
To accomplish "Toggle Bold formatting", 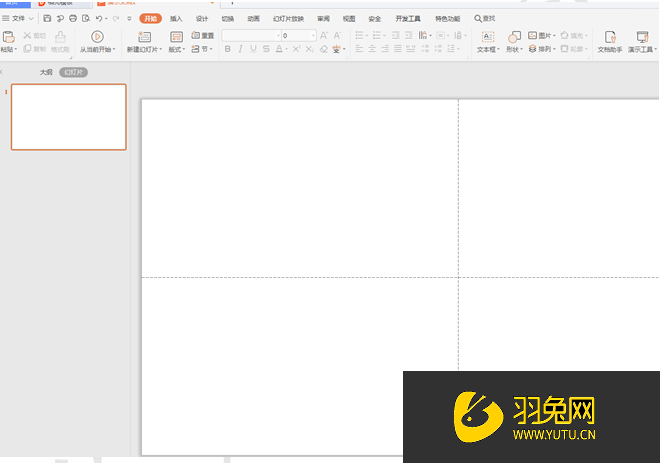I will 227,49.
